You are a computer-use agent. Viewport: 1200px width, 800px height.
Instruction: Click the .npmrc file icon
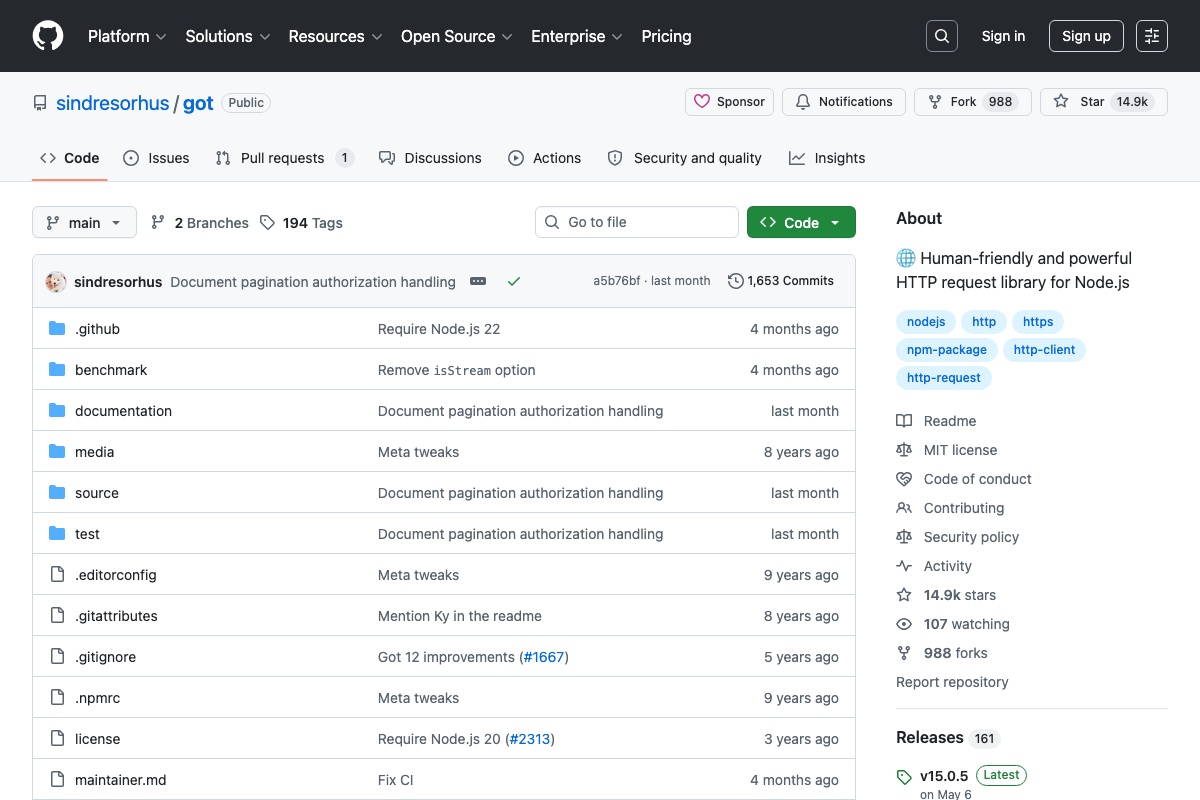[57, 698]
